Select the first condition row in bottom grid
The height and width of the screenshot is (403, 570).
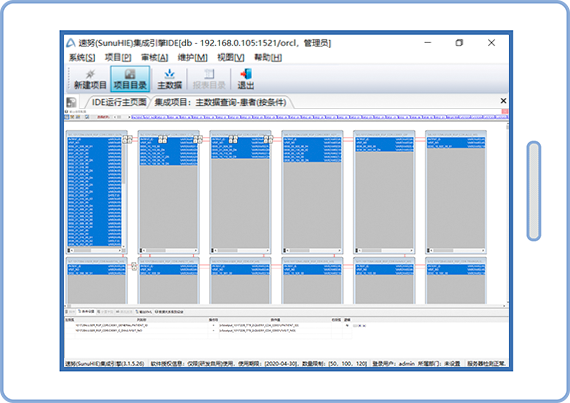point(208,326)
